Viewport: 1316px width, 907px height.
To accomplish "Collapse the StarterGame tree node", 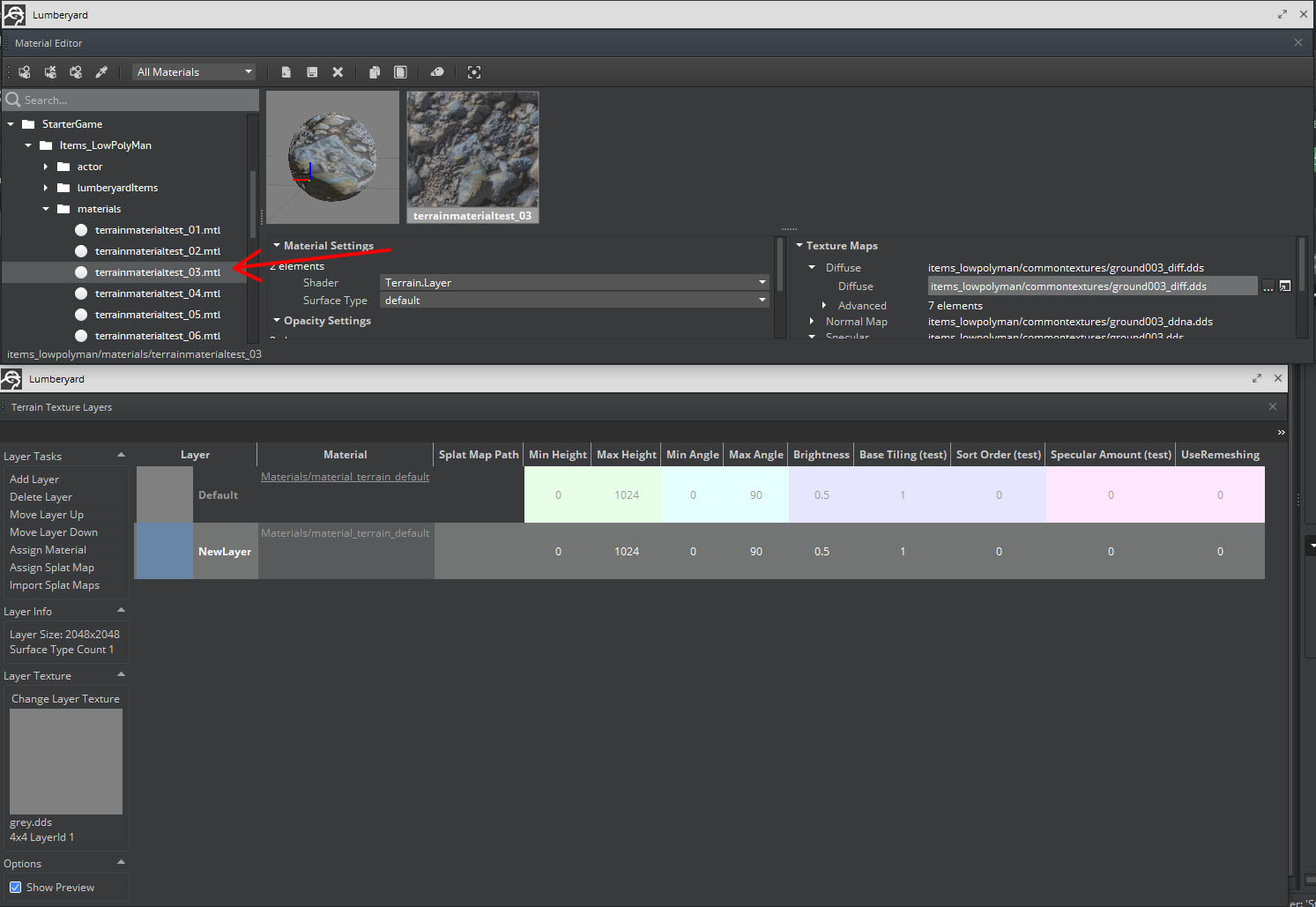I will (x=11, y=124).
